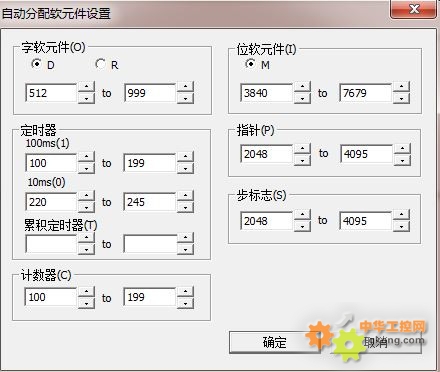The height and width of the screenshot is (372, 440).
Task: Click the bit device end field showing 7679
Action: (x=365, y=93)
